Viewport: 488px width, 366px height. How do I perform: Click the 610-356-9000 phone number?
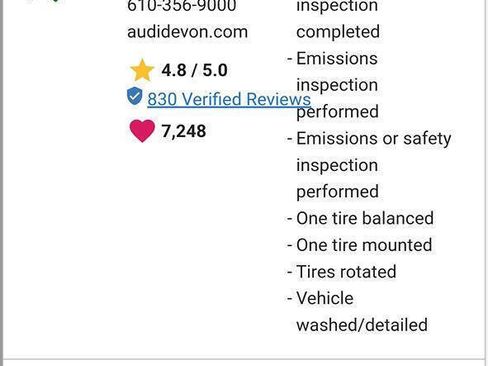pos(182,6)
